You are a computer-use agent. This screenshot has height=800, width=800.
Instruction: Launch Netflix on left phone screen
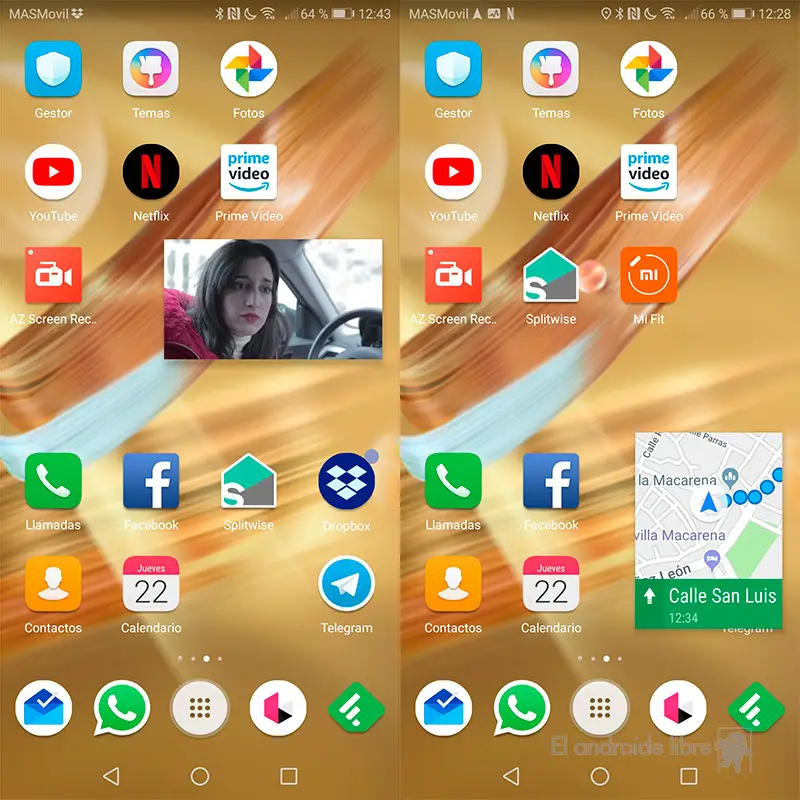pos(151,172)
